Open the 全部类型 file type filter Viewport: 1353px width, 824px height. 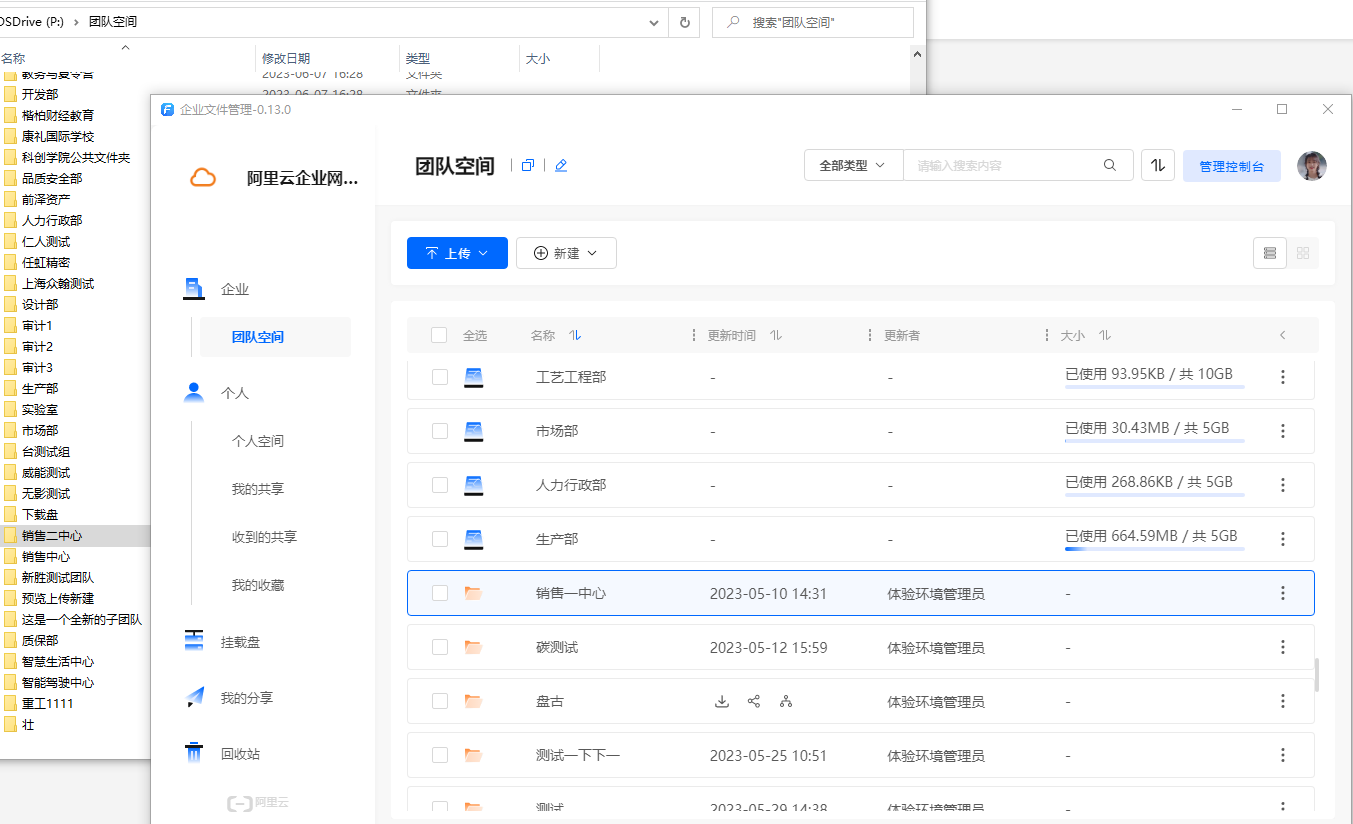click(853, 165)
